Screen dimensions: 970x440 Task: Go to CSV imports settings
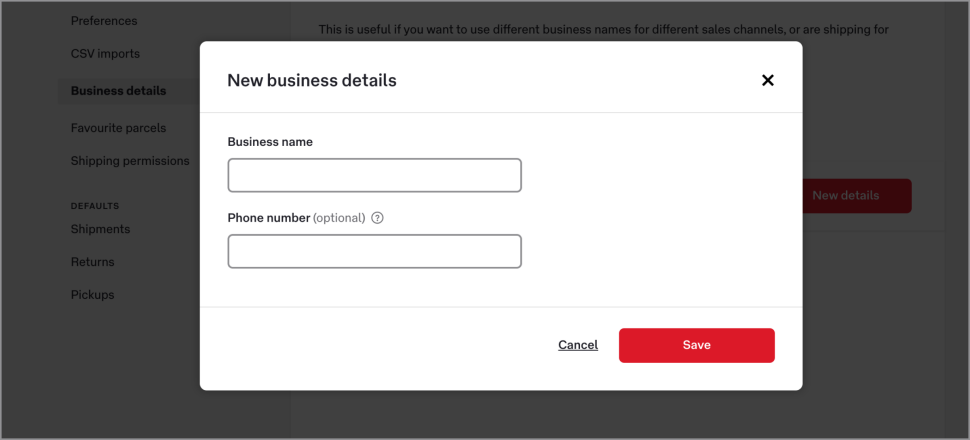click(x=105, y=54)
